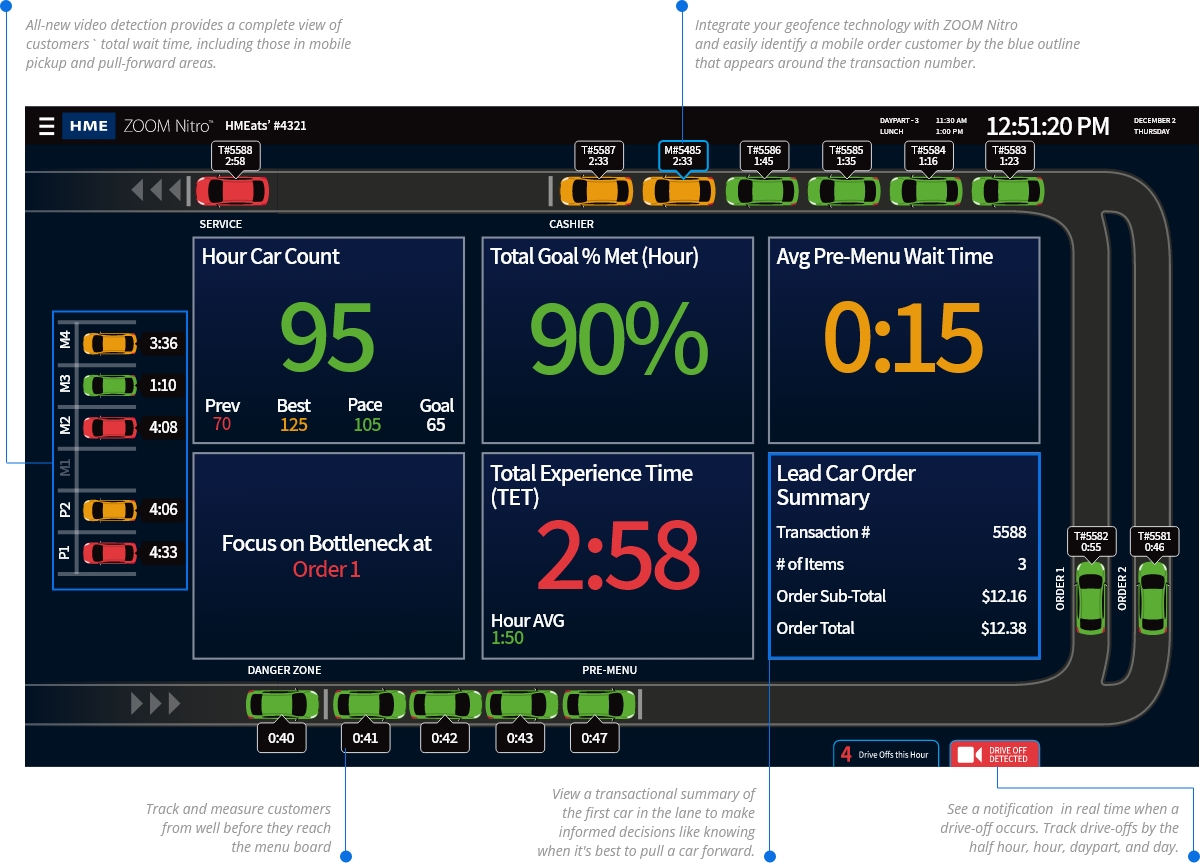
Task: Click the HMEats' #4321 store name
Action: 266,126
